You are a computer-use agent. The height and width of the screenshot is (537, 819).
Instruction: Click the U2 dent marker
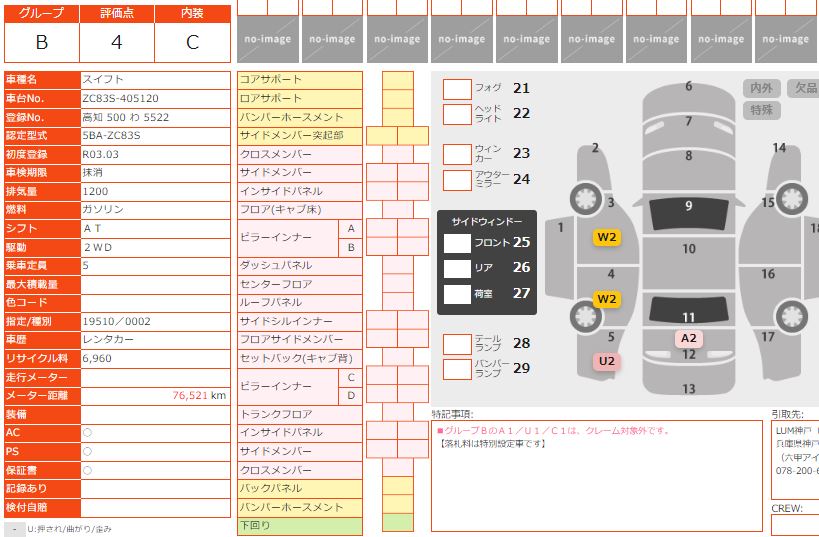[x=607, y=361]
